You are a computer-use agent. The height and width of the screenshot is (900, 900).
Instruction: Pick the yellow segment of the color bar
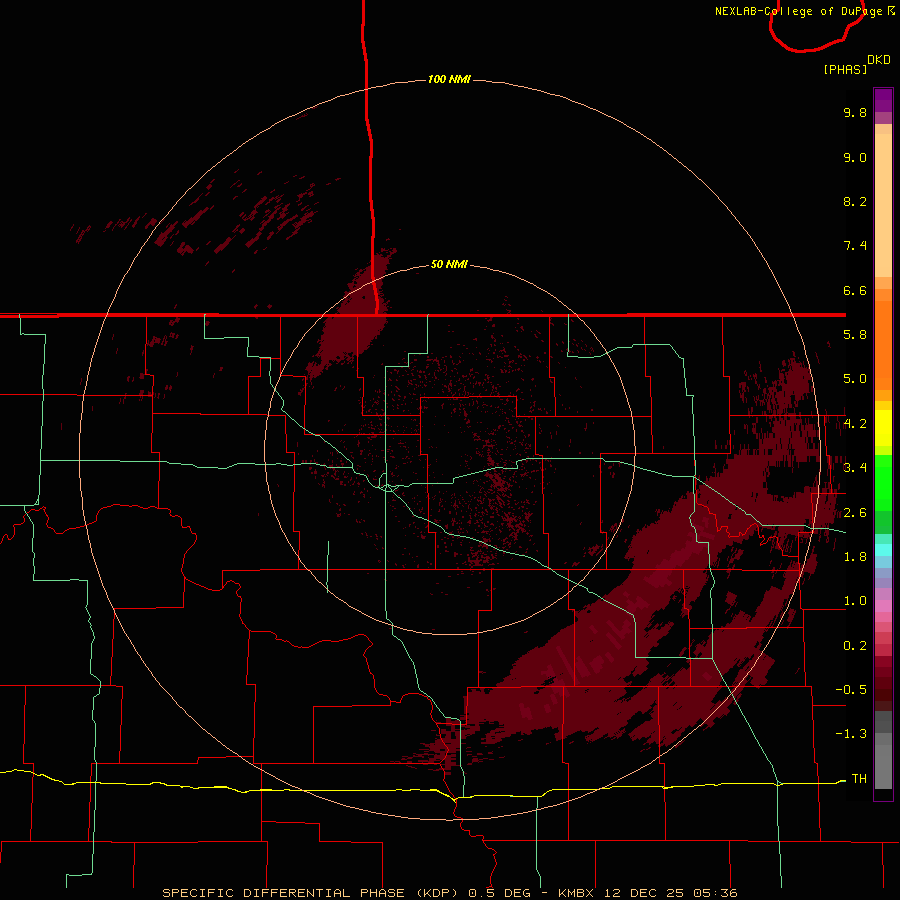click(x=883, y=428)
